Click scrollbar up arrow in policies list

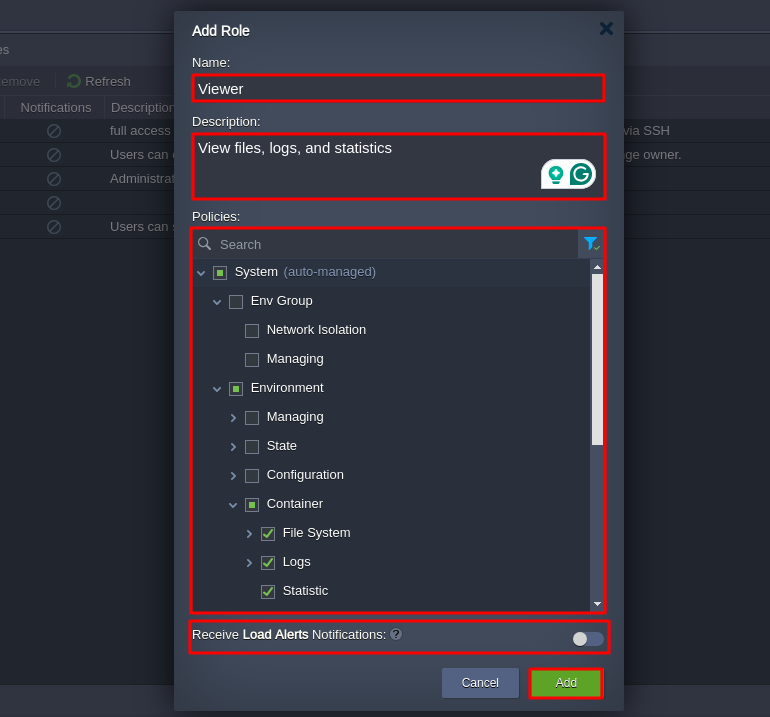[x=597, y=267]
